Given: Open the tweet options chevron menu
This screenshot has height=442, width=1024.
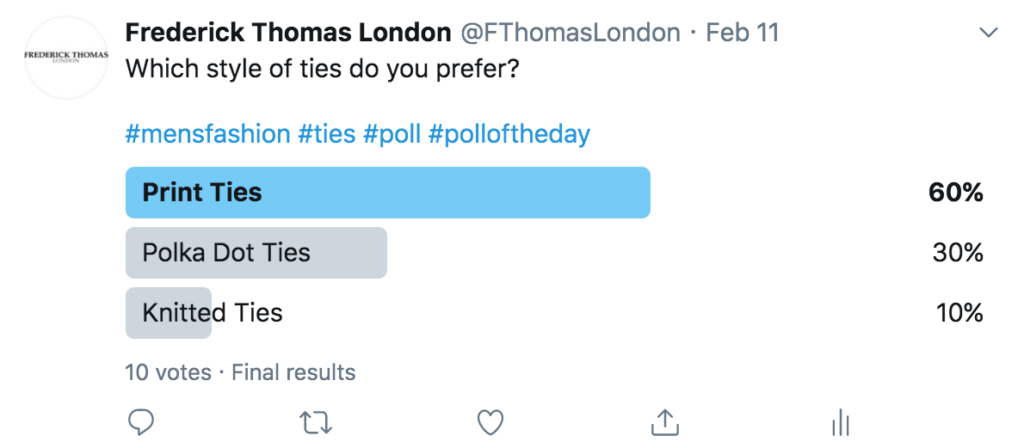Looking at the screenshot, I should [x=989, y=33].
